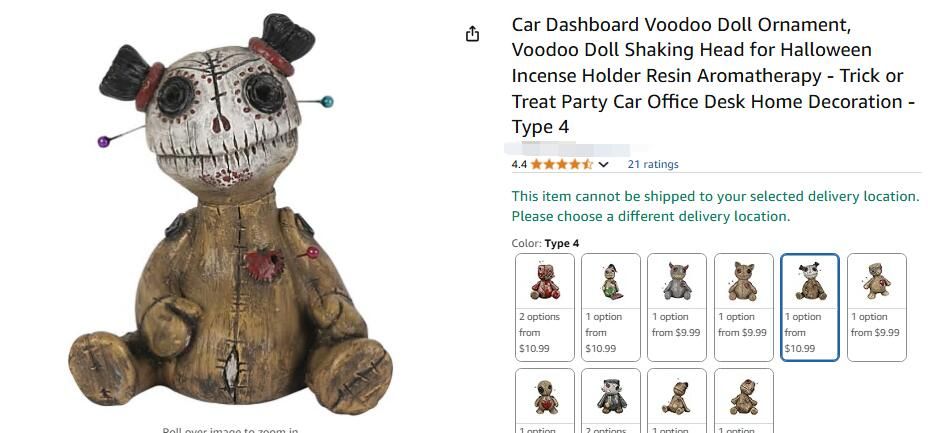Pick the brown cat doll swatch
Screen dimensions: 928x433
743,307
